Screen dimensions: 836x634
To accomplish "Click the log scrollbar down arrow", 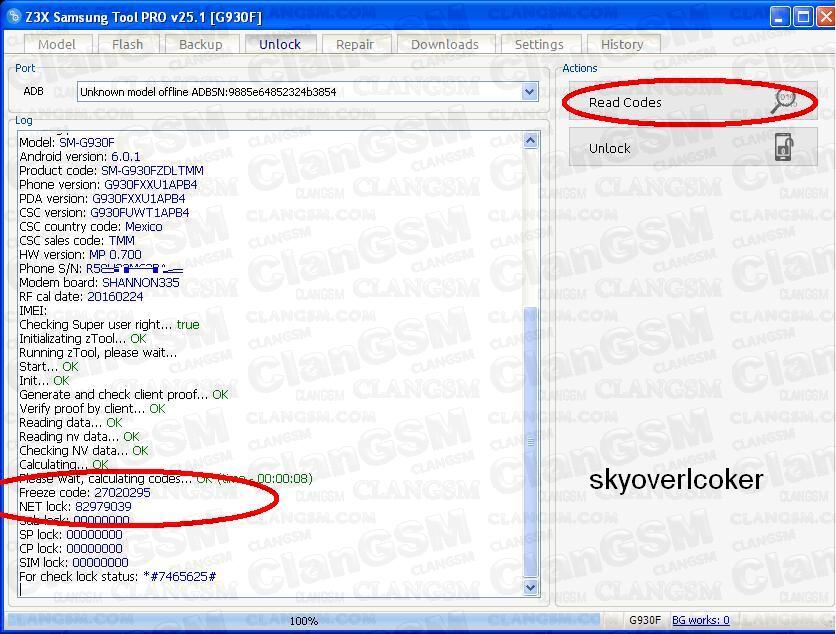I will [x=530, y=587].
